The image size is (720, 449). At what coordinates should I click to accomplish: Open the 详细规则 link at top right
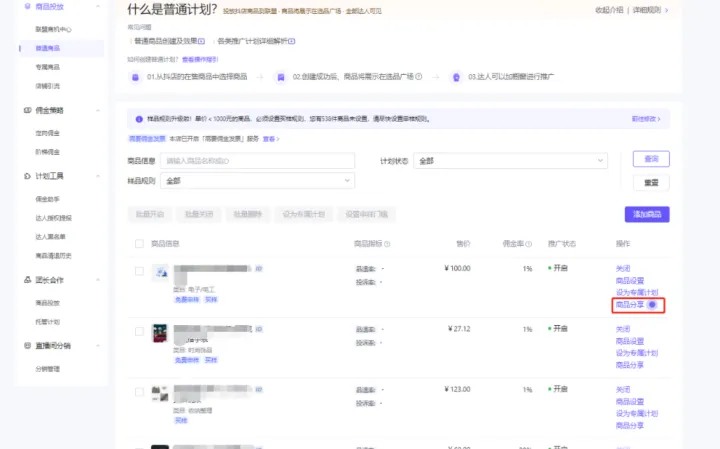(x=647, y=10)
